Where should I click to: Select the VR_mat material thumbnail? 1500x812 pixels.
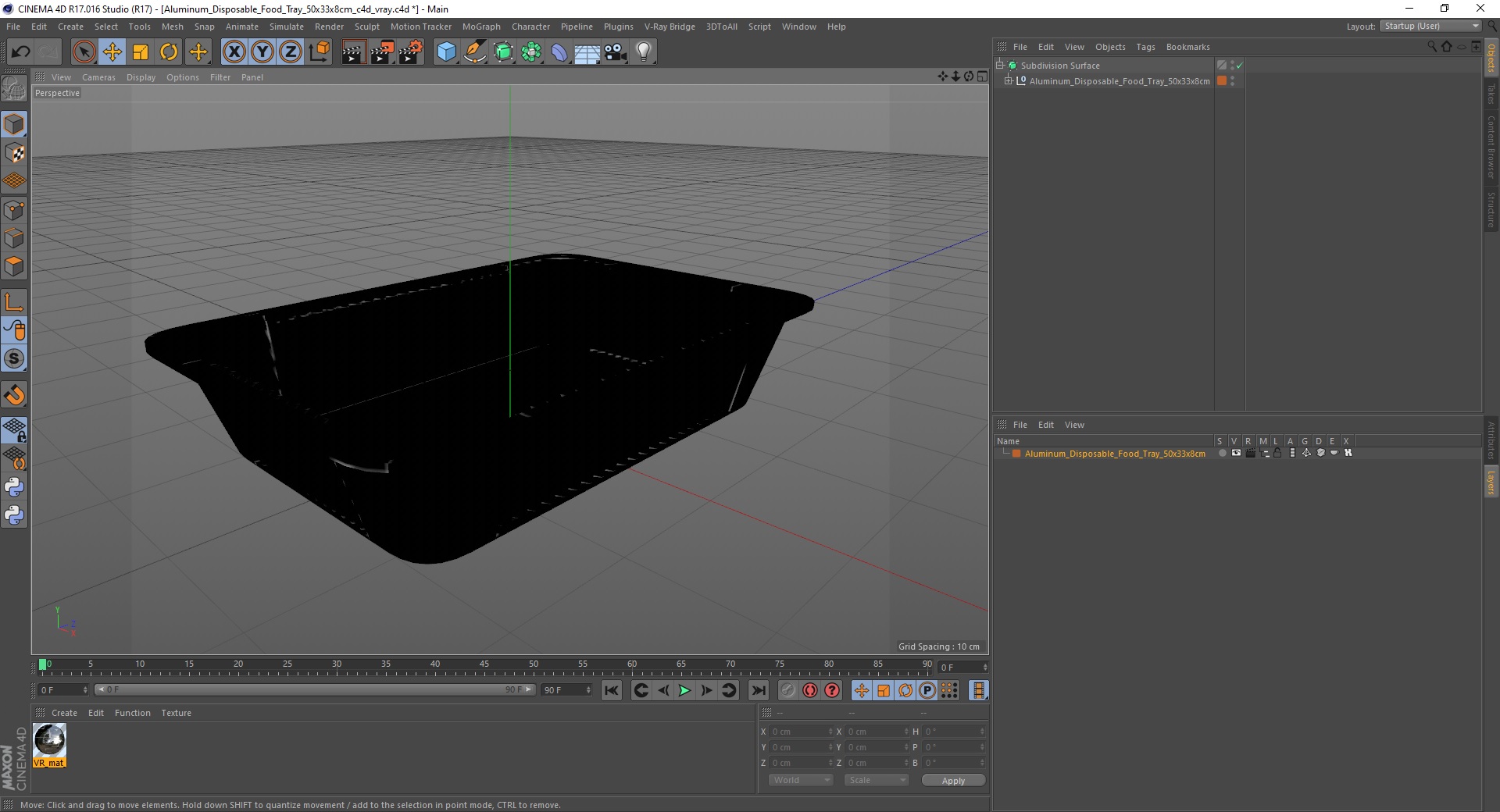pos(49,745)
